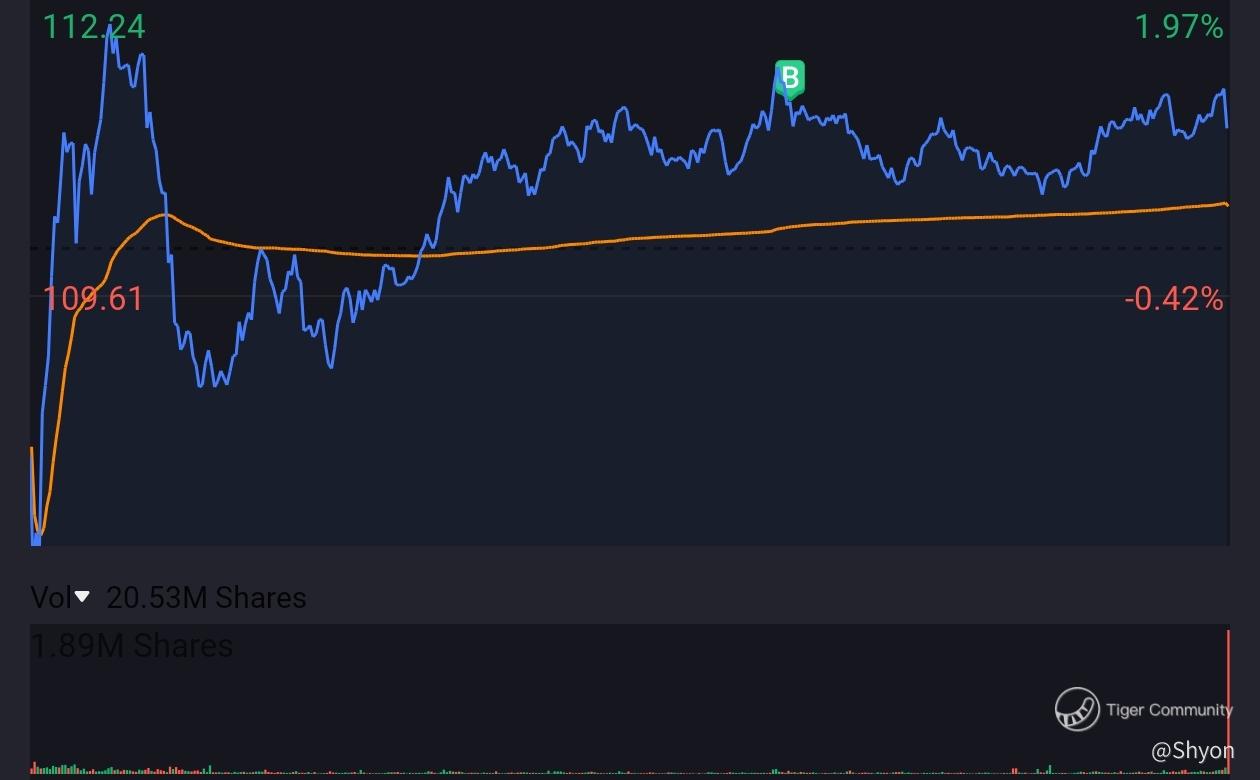Click the blue price line lowest trough
The height and width of the screenshot is (780, 1260).
(x=36, y=538)
